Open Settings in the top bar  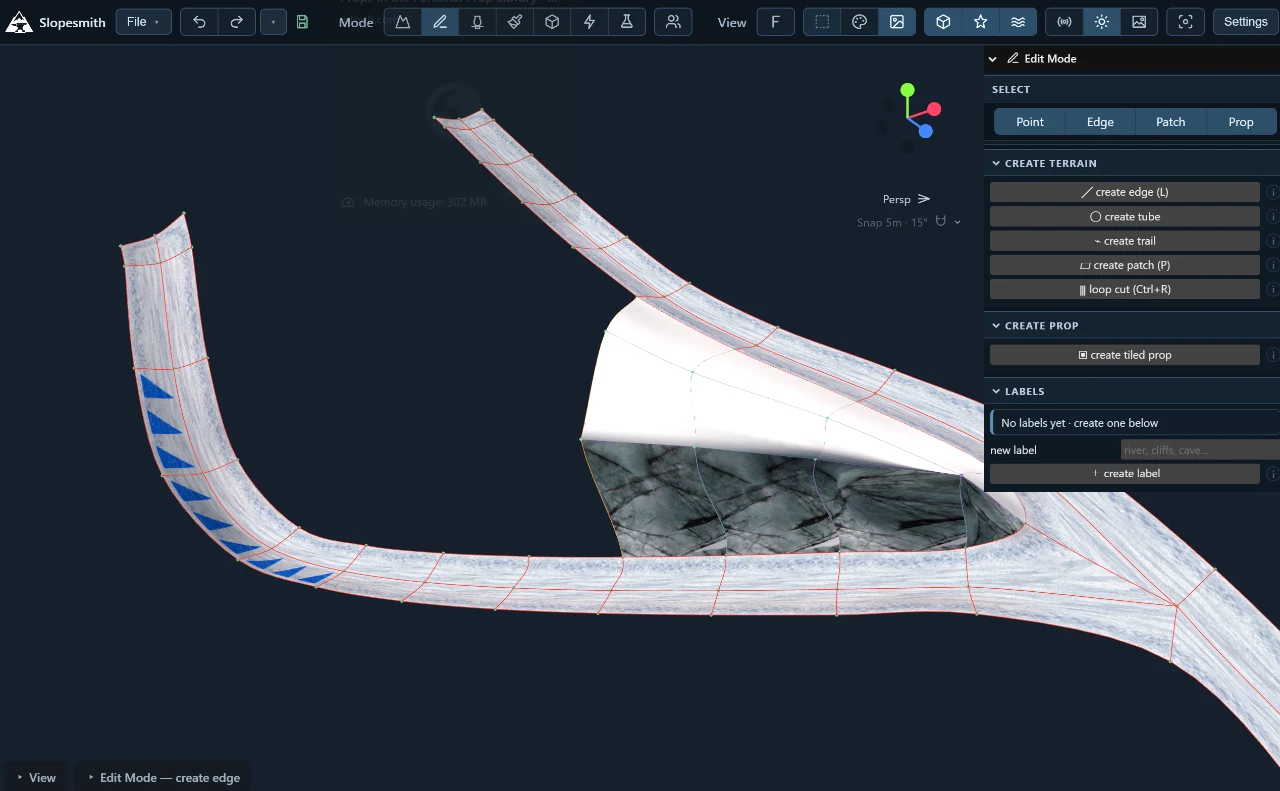[x=1245, y=22]
